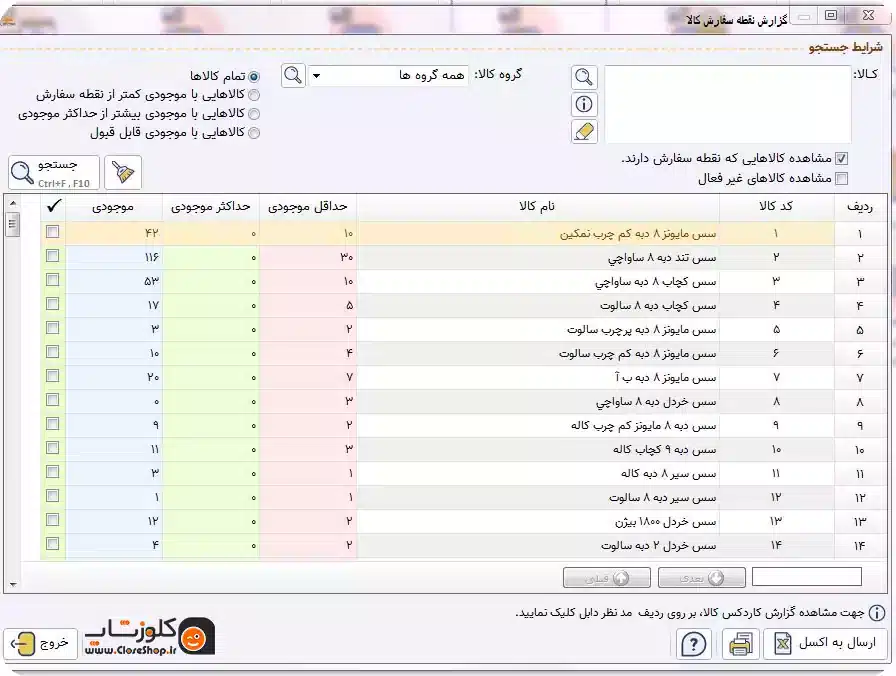
Task: Select کالاهایی با موجودی قابل قبول option
Action: [254, 133]
